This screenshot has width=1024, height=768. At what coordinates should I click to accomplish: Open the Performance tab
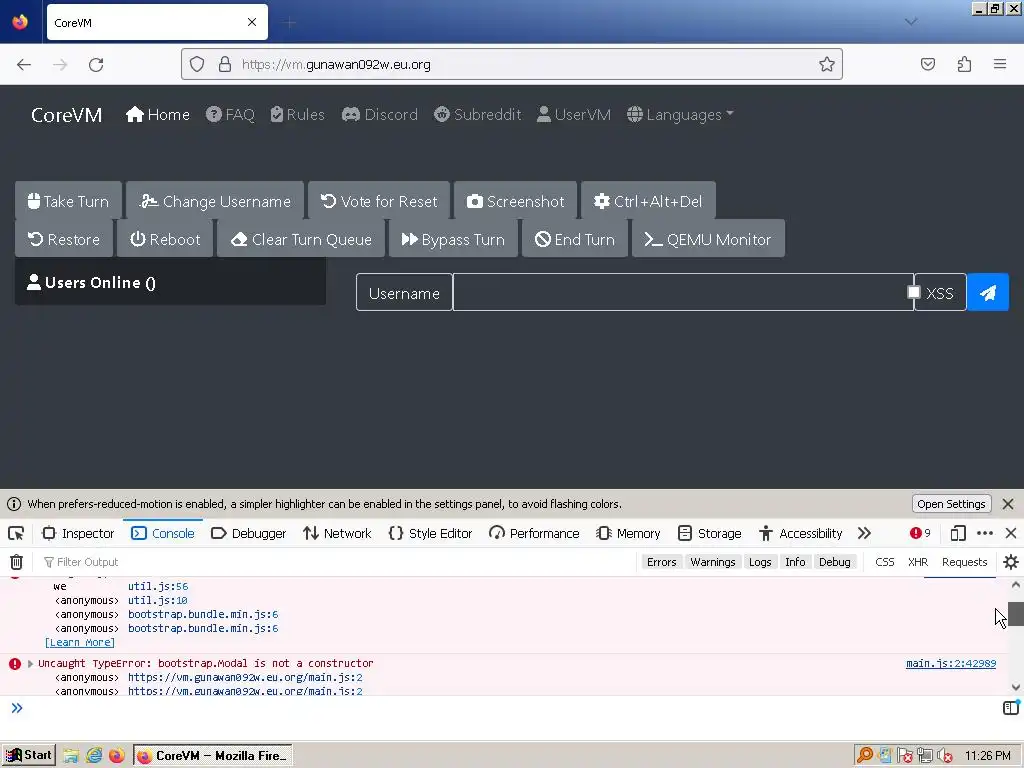click(534, 533)
